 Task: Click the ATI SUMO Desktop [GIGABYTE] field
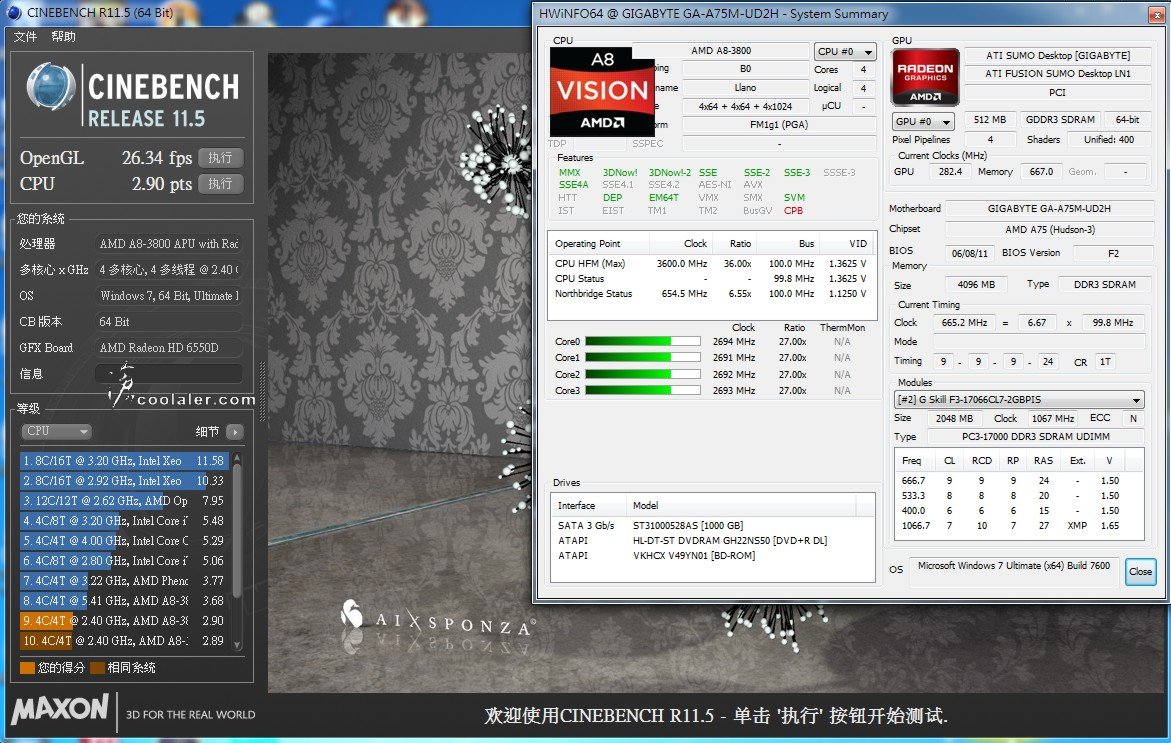1057,55
